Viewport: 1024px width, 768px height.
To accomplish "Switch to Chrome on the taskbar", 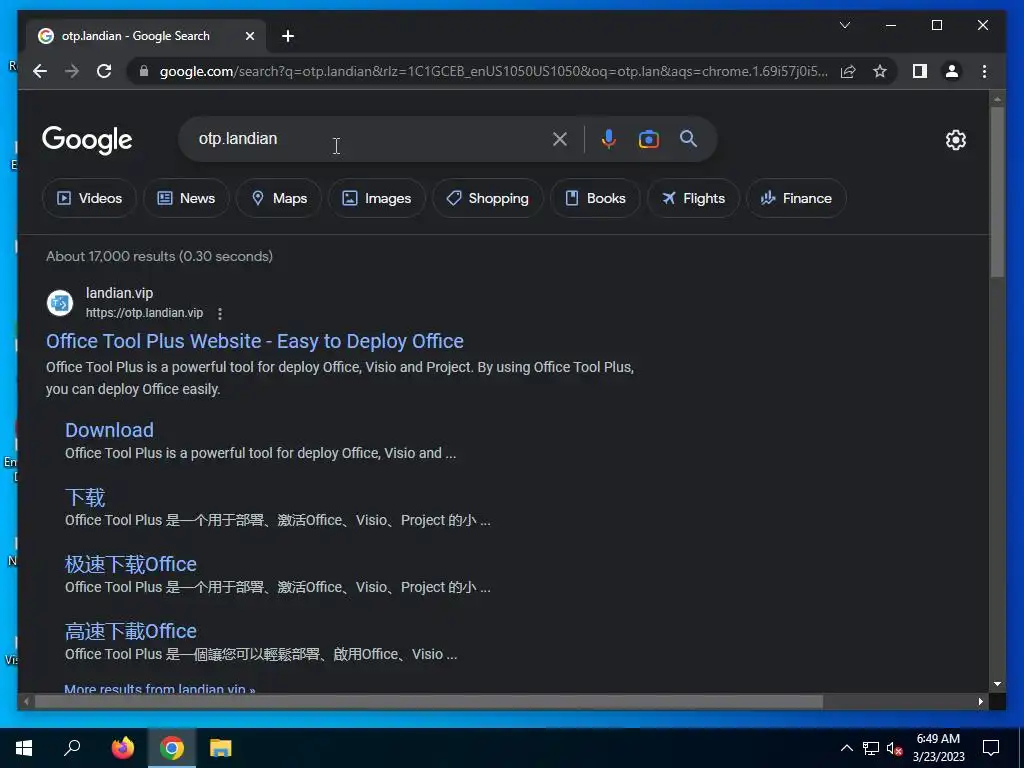I will click(172, 748).
